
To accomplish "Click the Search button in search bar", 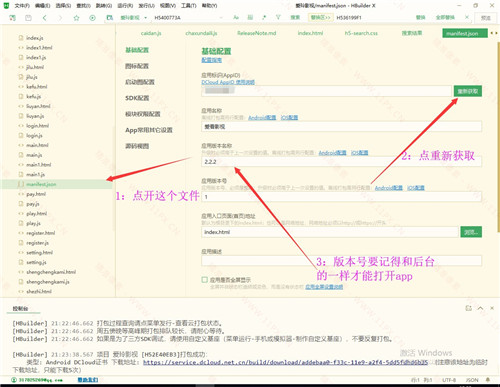I will coord(295,17).
